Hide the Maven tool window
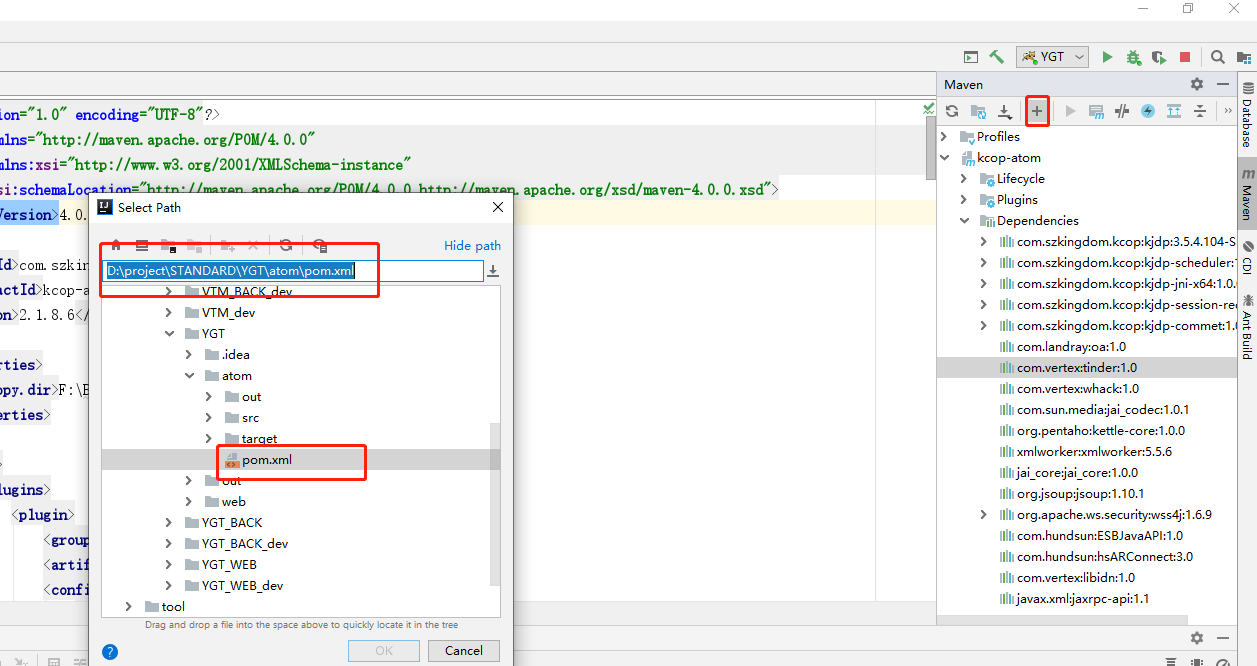 (1223, 84)
